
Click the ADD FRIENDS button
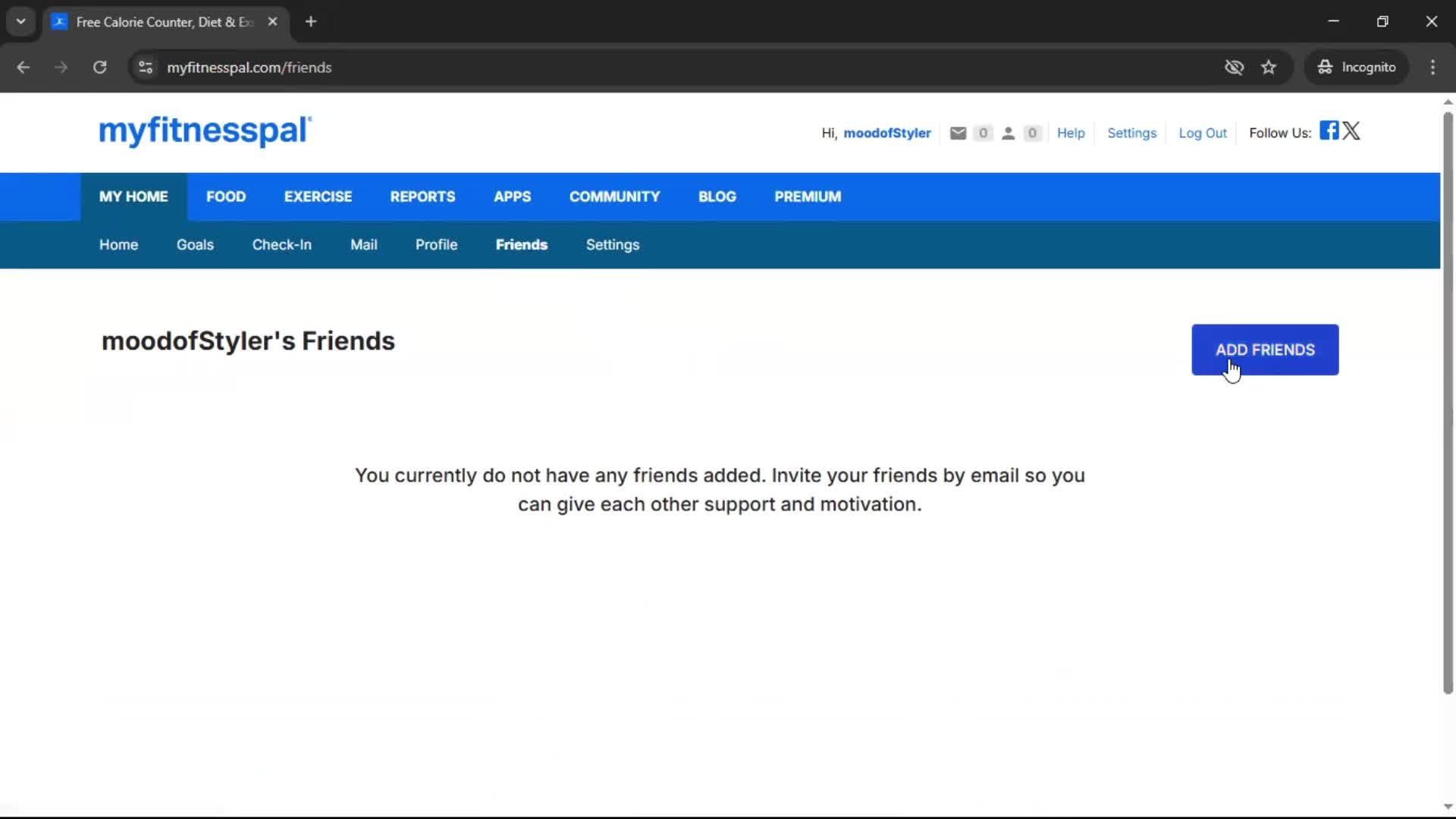1265,350
